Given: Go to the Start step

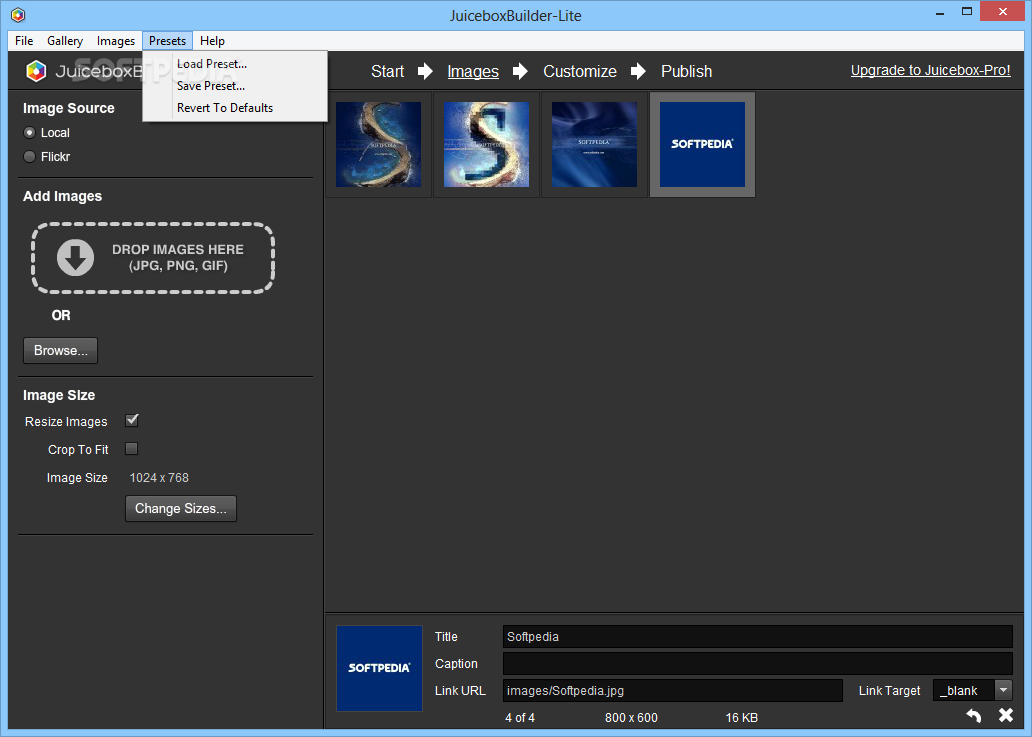Looking at the screenshot, I should pos(387,71).
